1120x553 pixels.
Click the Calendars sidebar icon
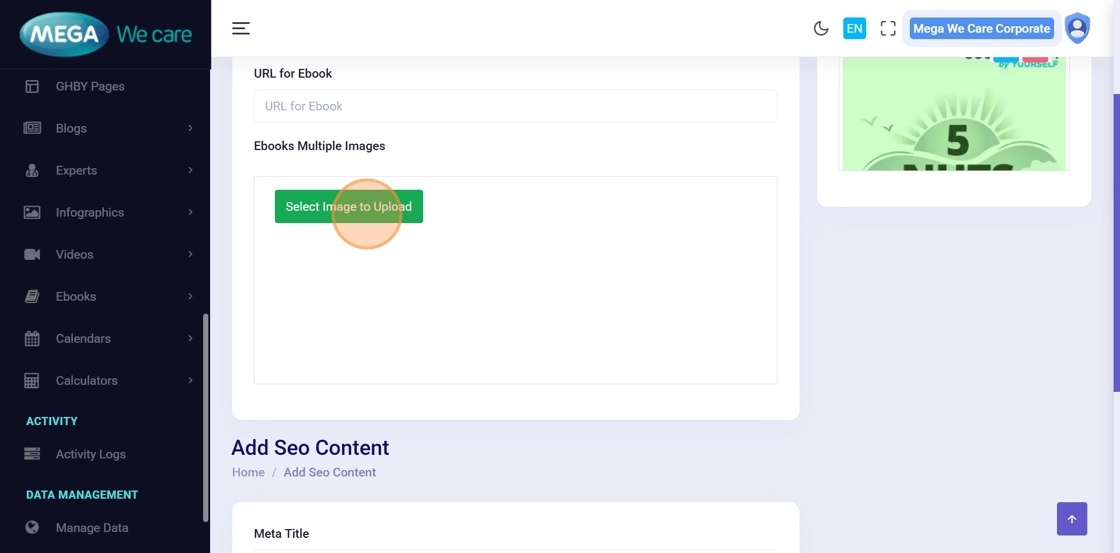[32, 338]
